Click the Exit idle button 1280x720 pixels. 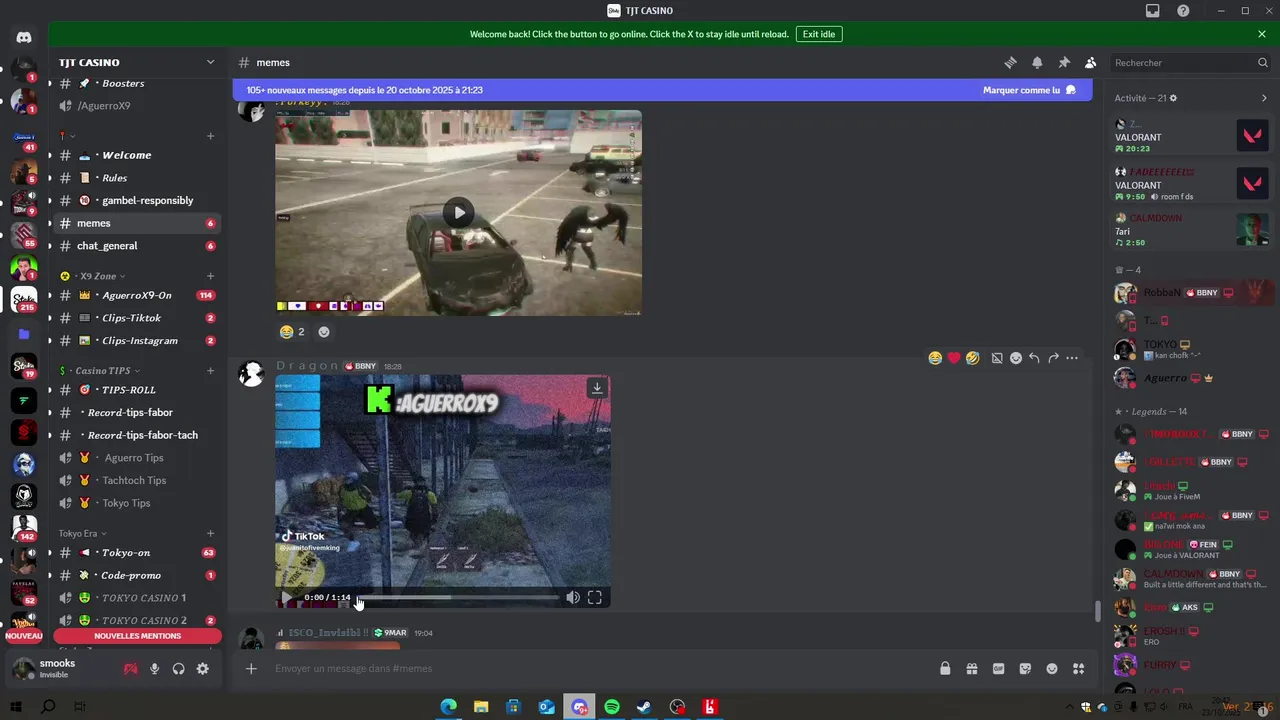click(818, 34)
